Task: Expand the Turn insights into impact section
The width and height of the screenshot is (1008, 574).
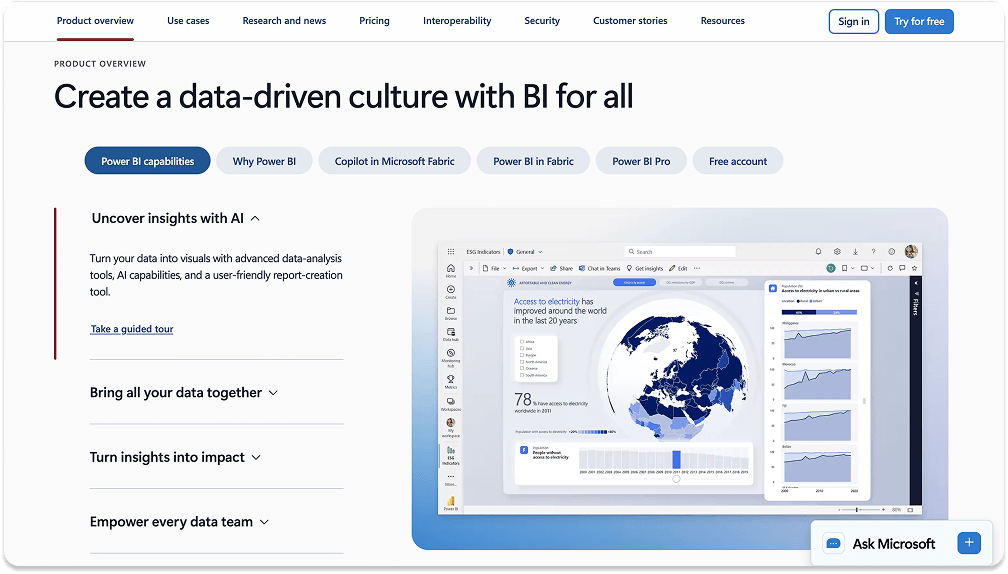Action: [176, 458]
